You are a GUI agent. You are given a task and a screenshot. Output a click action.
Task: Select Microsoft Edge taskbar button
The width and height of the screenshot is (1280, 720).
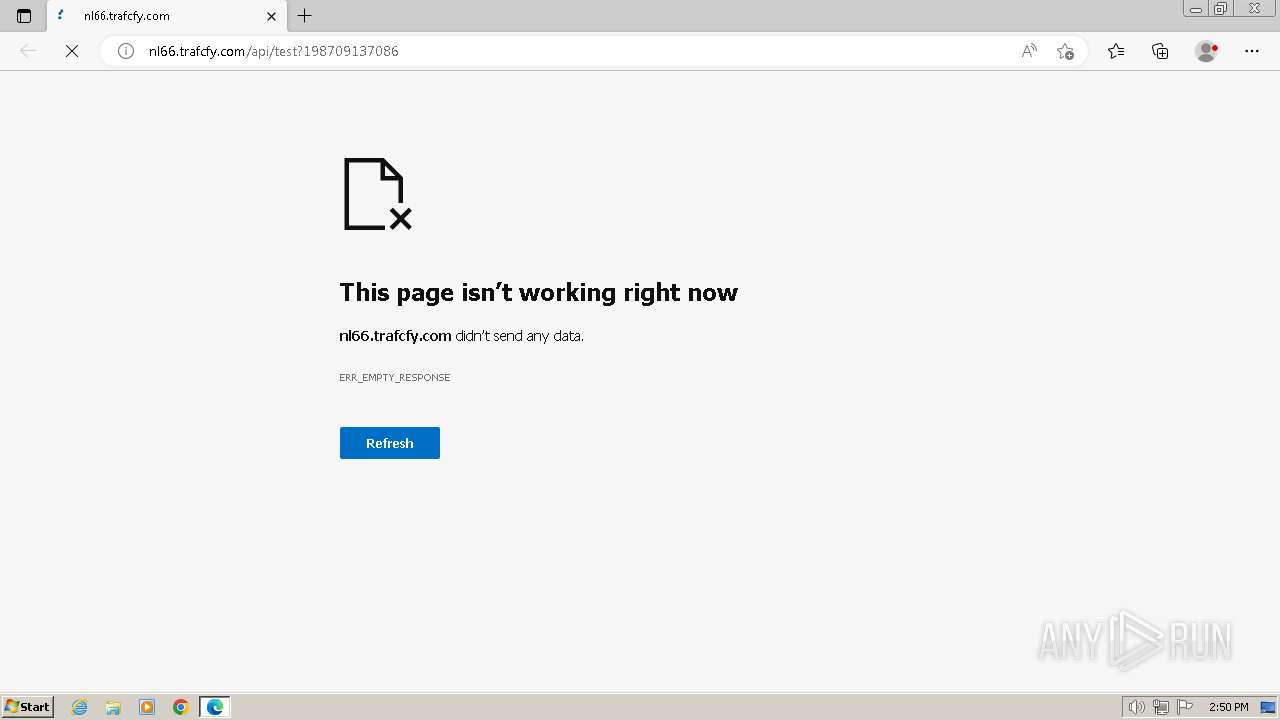point(215,707)
